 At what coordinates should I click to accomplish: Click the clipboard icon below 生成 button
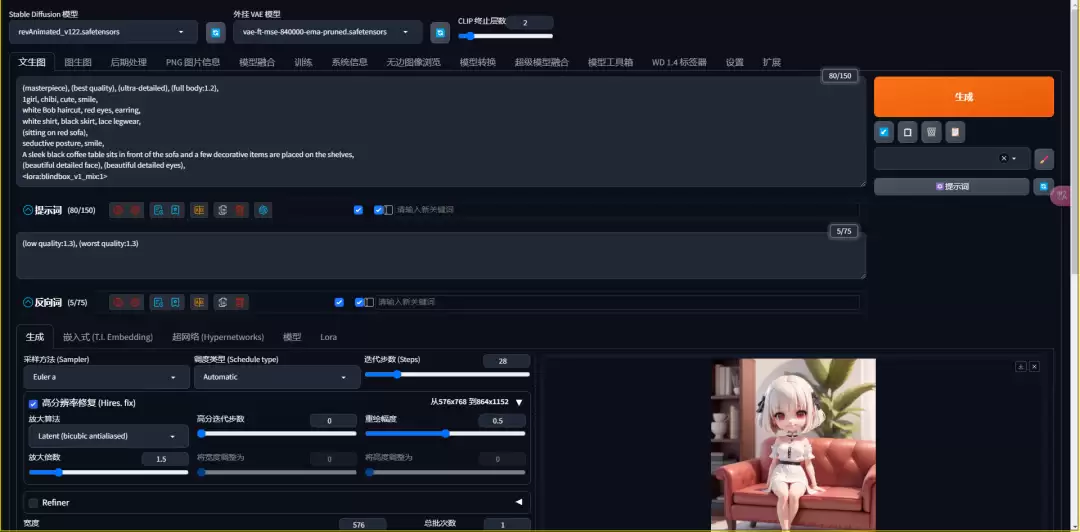[x=955, y=132]
